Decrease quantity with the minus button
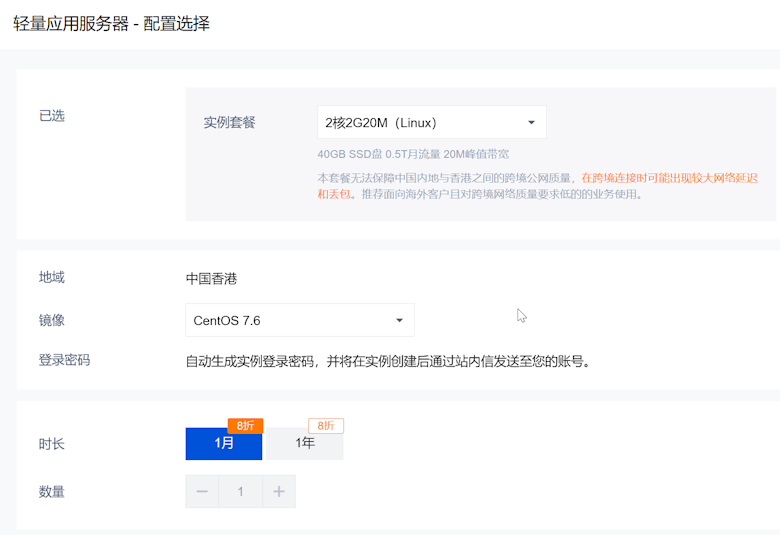Viewport: 780px width, 535px height. click(202, 492)
